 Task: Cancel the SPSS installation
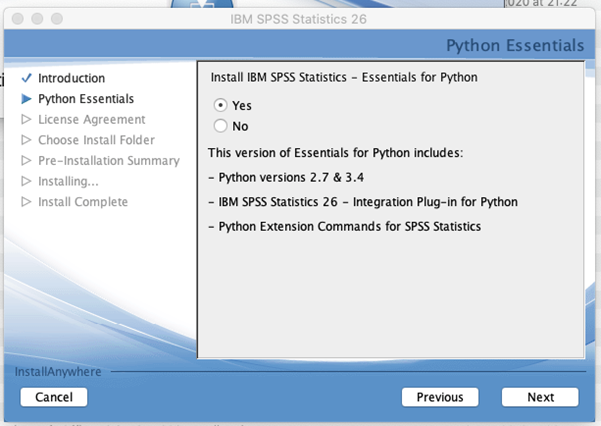[54, 397]
